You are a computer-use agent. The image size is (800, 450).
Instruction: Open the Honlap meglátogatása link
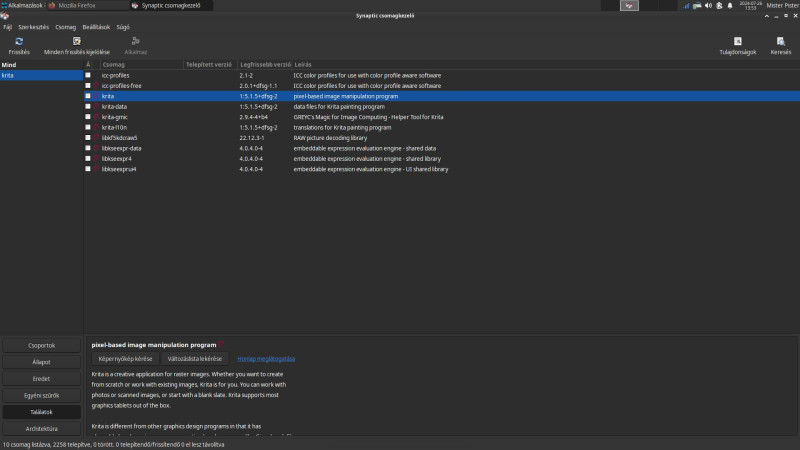pyautogui.click(x=266, y=359)
